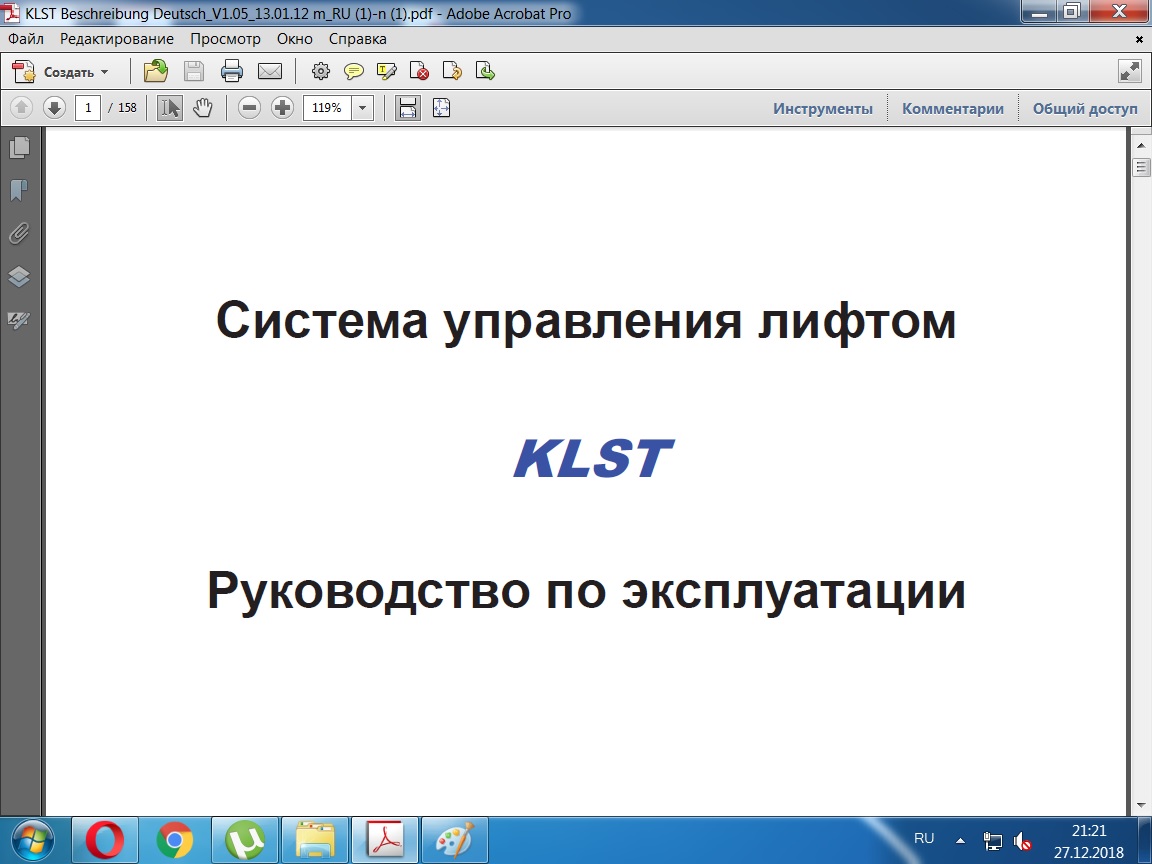Show layers panel
This screenshot has height=864, width=1152.
pyautogui.click(x=19, y=276)
